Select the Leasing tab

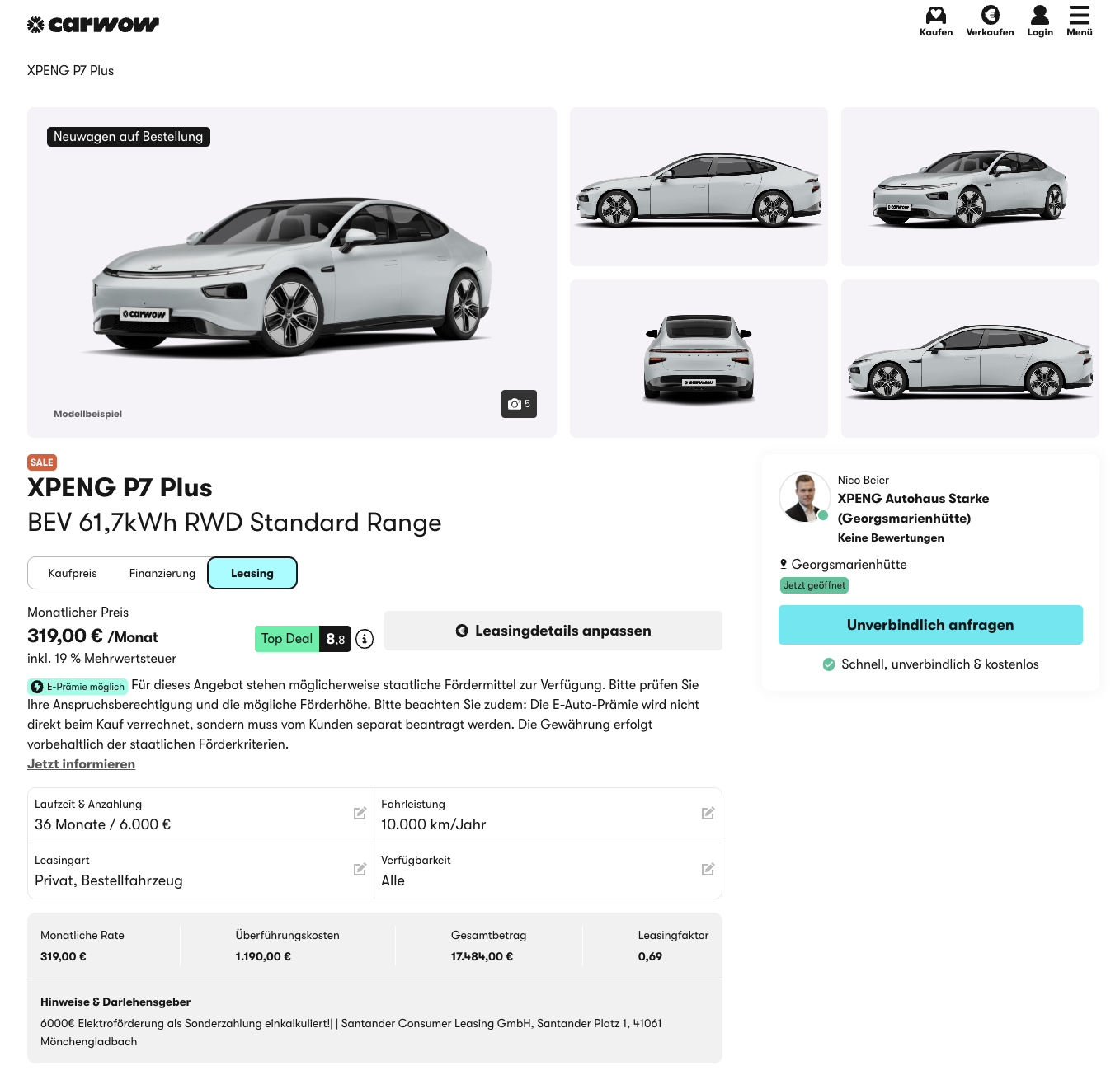[252, 573]
